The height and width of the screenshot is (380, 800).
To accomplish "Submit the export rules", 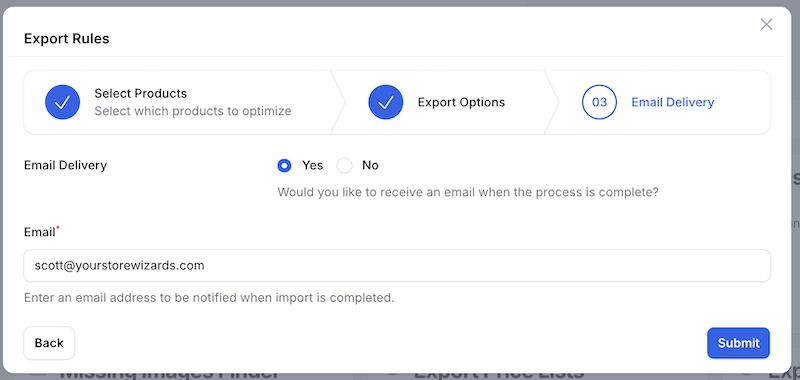I will pos(738,343).
